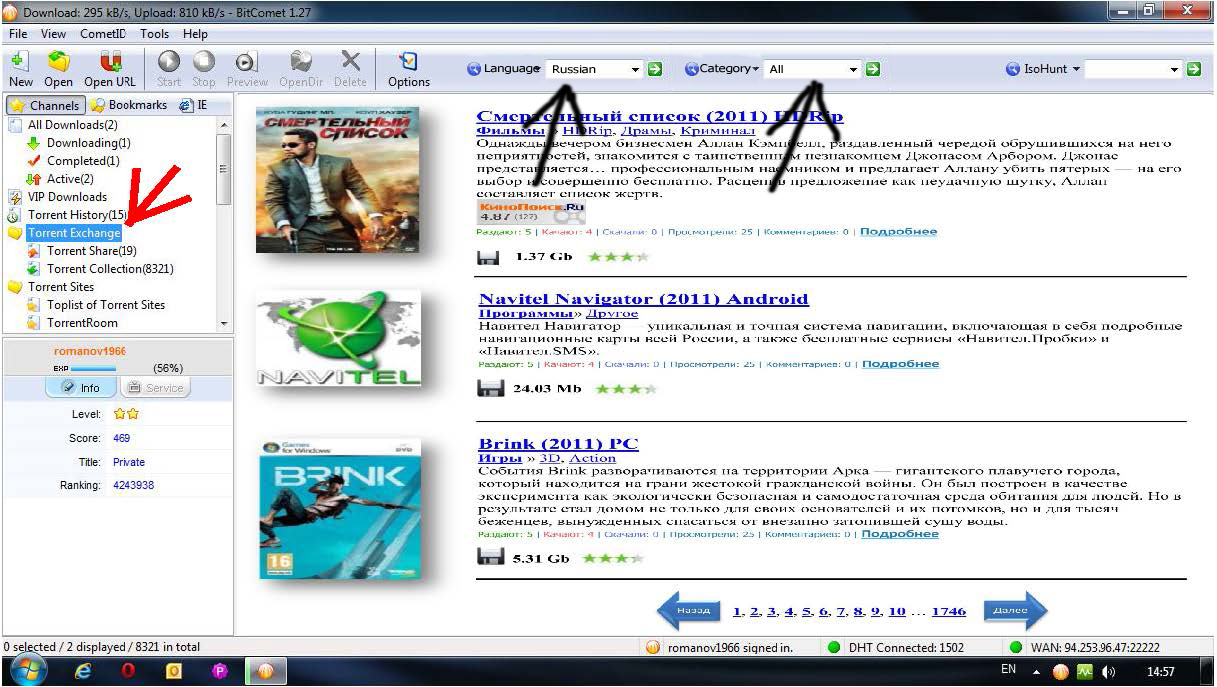Viewport: 1217px width, 687px height.
Task: Select Torrent Exchange in the tree
Action: pos(74,233)
